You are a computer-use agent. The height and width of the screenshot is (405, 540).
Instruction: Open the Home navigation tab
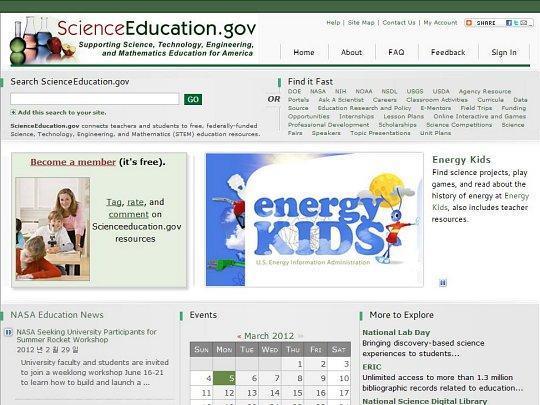click(x=304, y=52)
